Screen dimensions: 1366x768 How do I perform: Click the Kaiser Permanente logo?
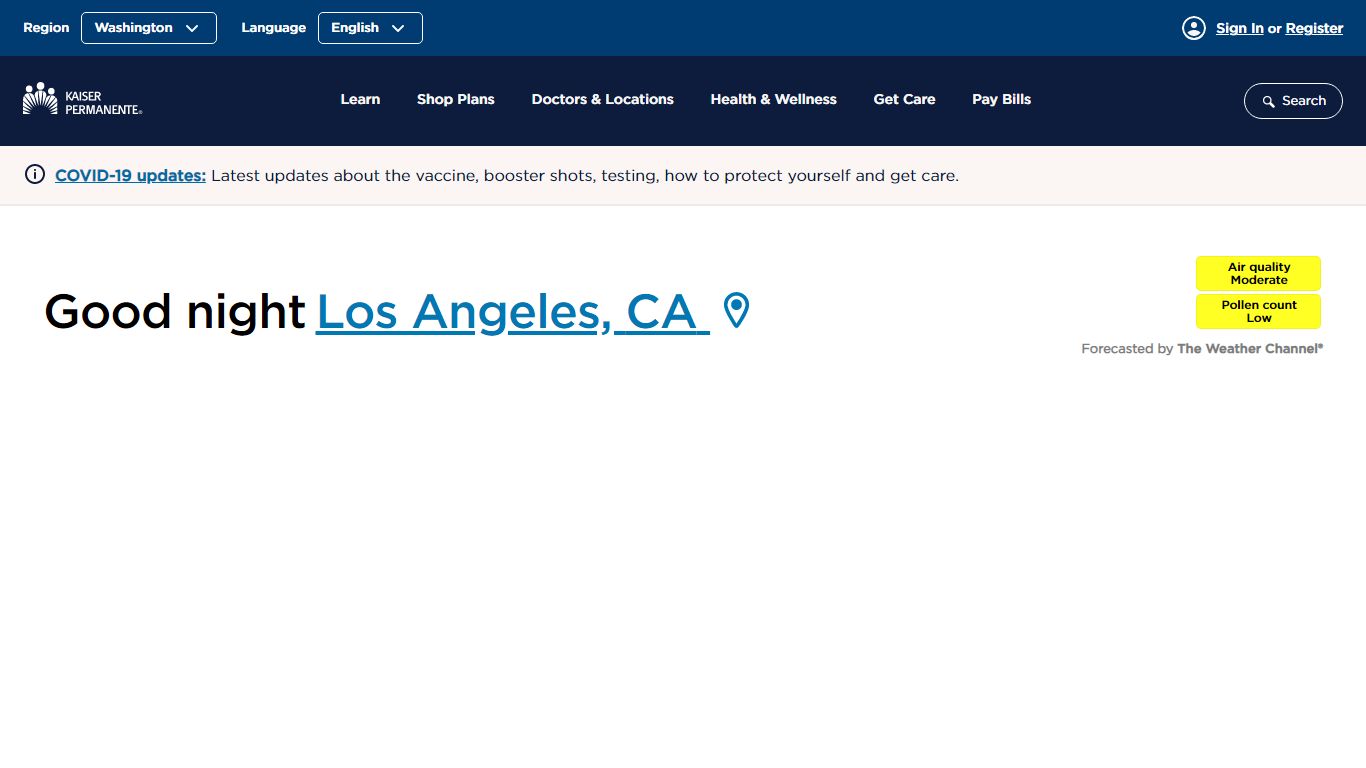(82, 100)
